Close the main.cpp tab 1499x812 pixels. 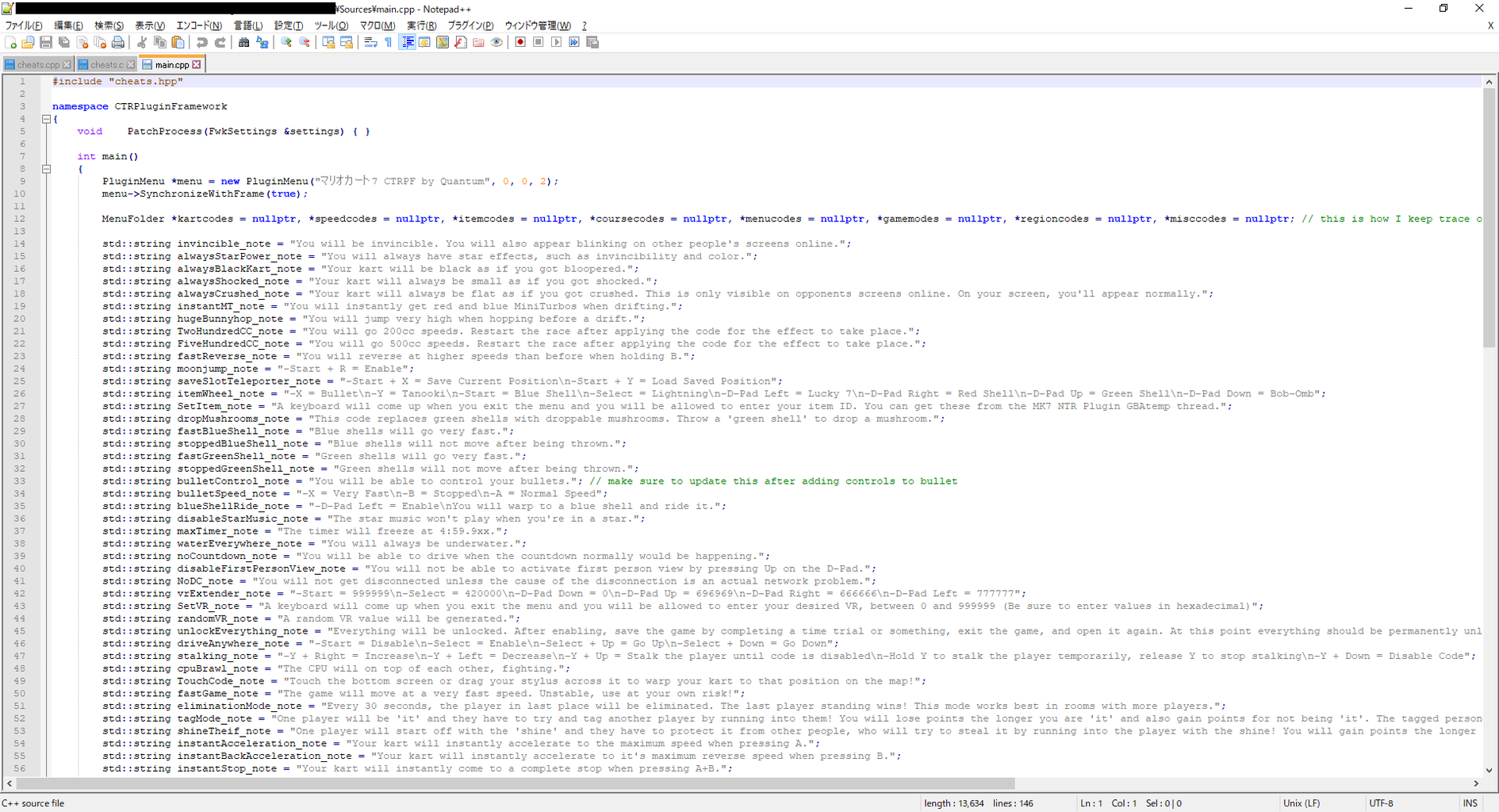[x=197, y=65]
